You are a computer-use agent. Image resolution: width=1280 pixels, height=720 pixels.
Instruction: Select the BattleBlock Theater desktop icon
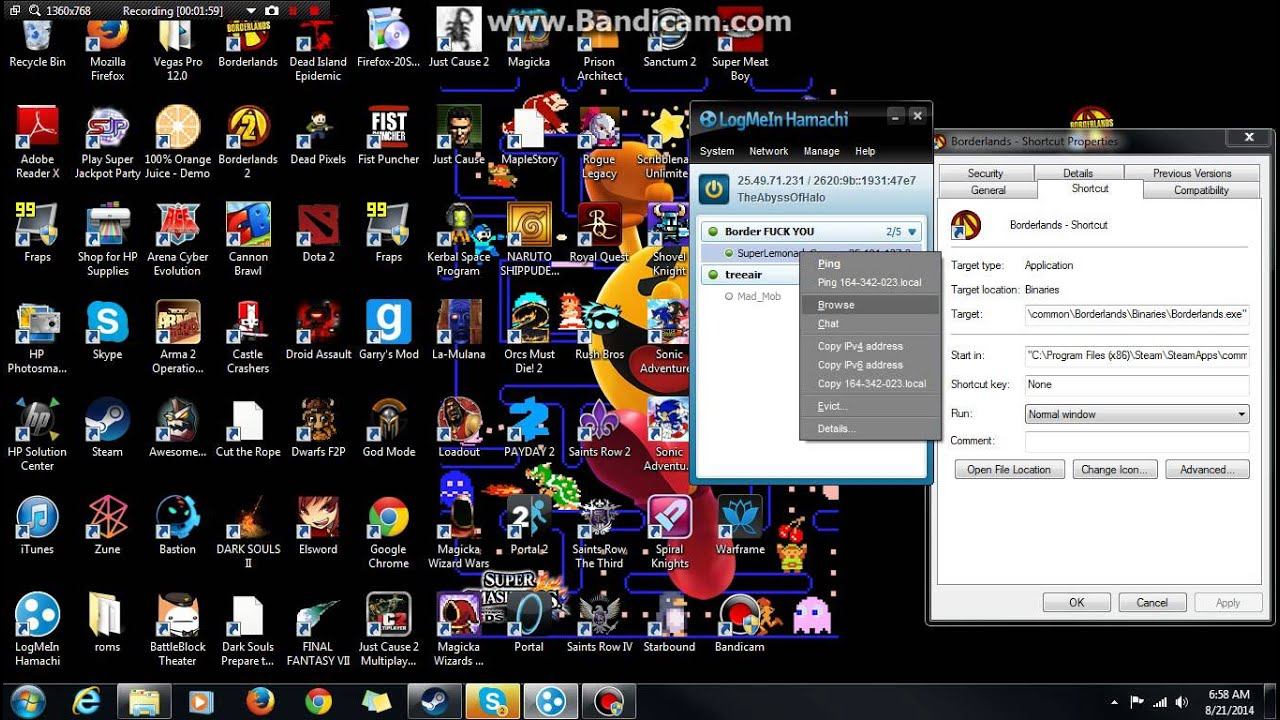tap(177, 629)
